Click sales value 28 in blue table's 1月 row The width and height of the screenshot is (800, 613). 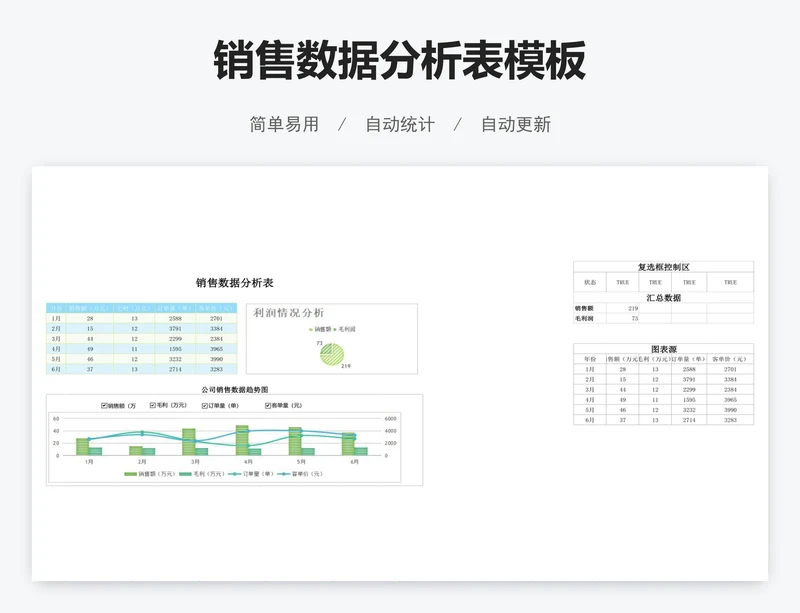90,318
